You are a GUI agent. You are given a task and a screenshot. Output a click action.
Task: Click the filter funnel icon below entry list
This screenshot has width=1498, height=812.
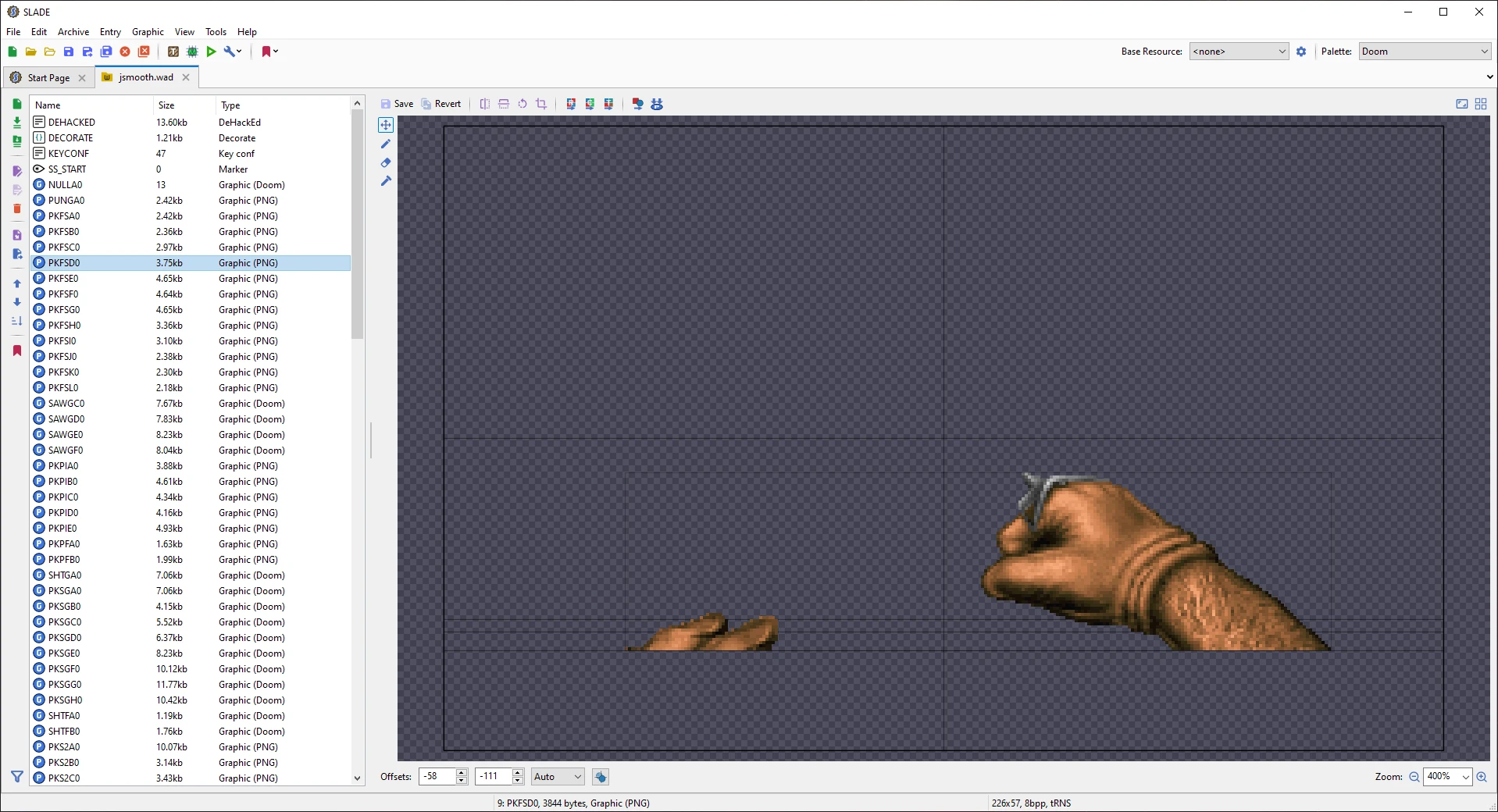(x=17, y=777)
